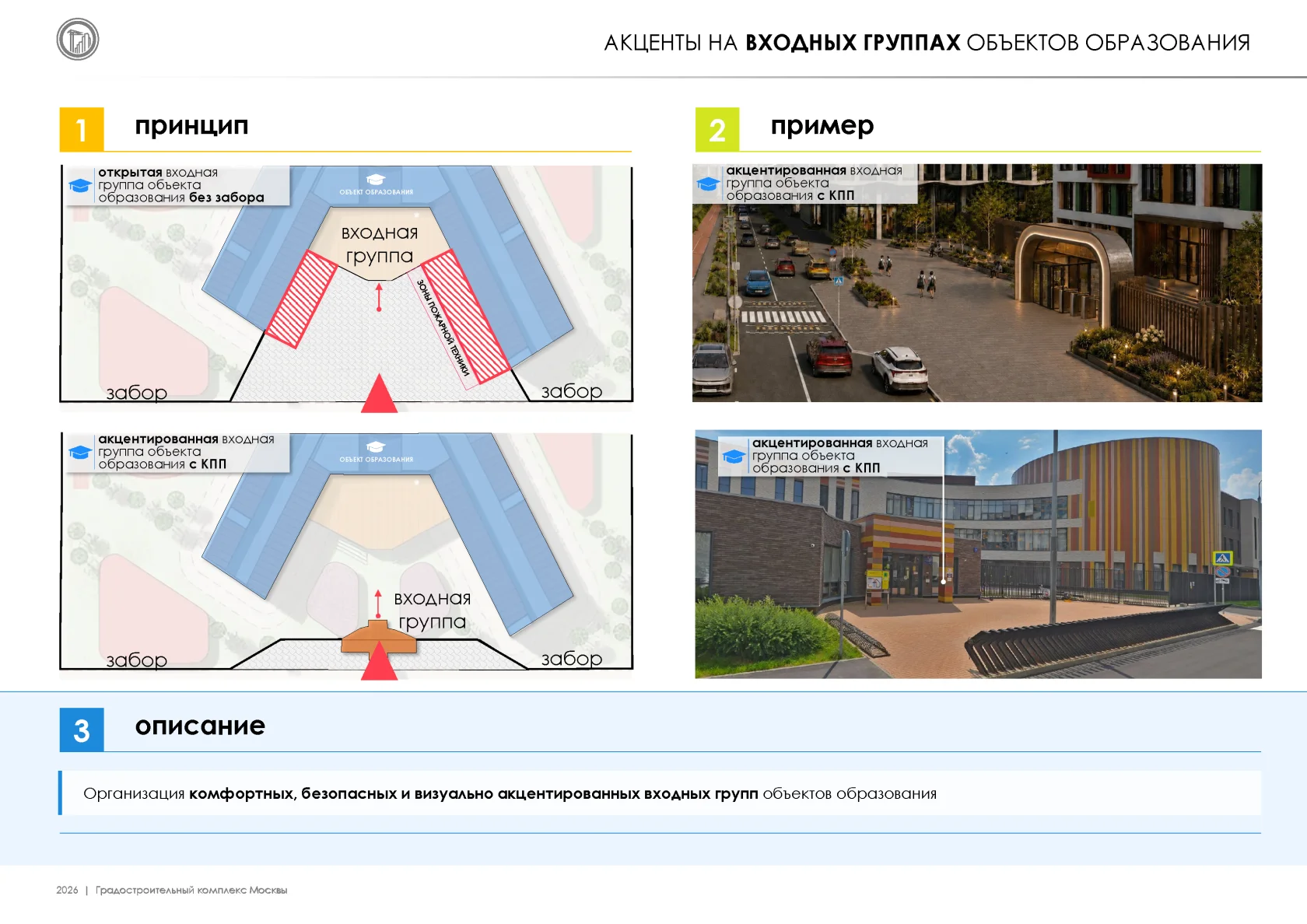
Task: Click the label 'открытая входная группа объекта образования без забора'
Action: (x=180, y=185)
